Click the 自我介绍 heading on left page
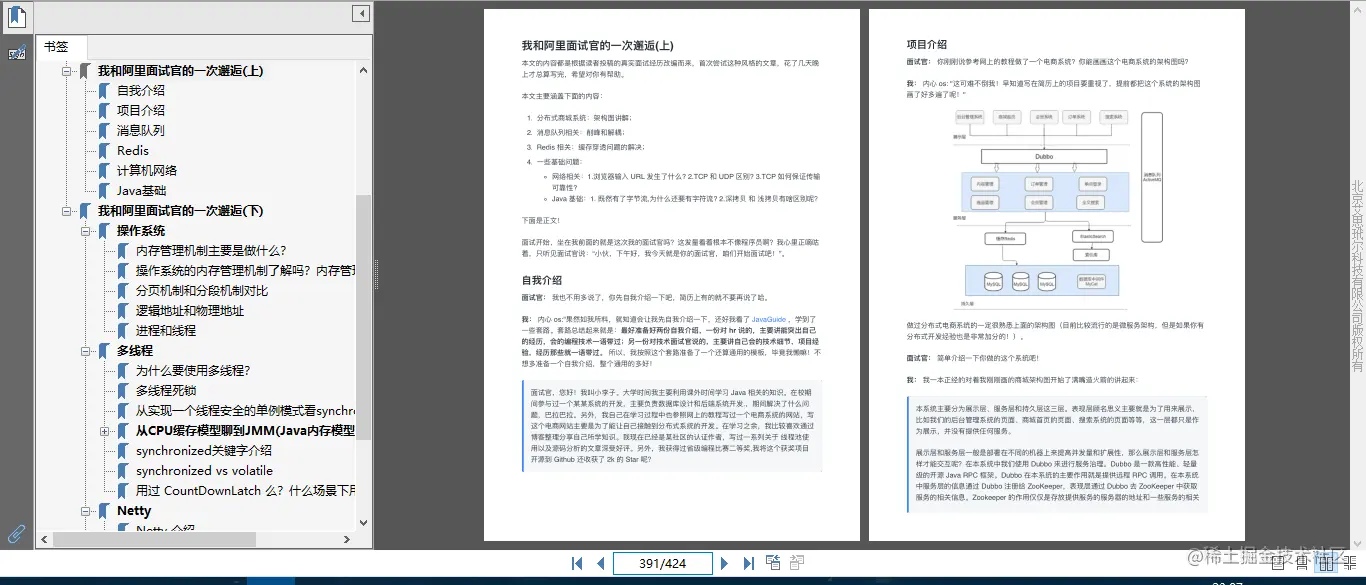The width and height of the screenshot is (1366, 585). (x=541, y=280)
